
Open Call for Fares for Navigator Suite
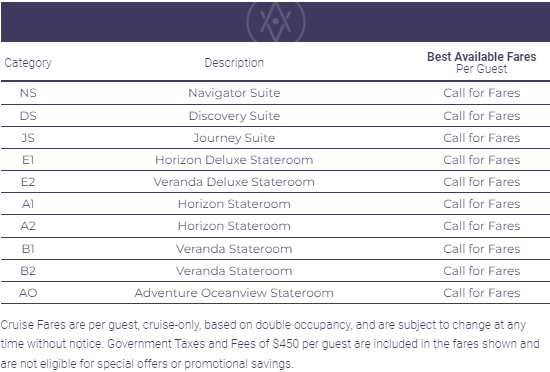point(481,93)
